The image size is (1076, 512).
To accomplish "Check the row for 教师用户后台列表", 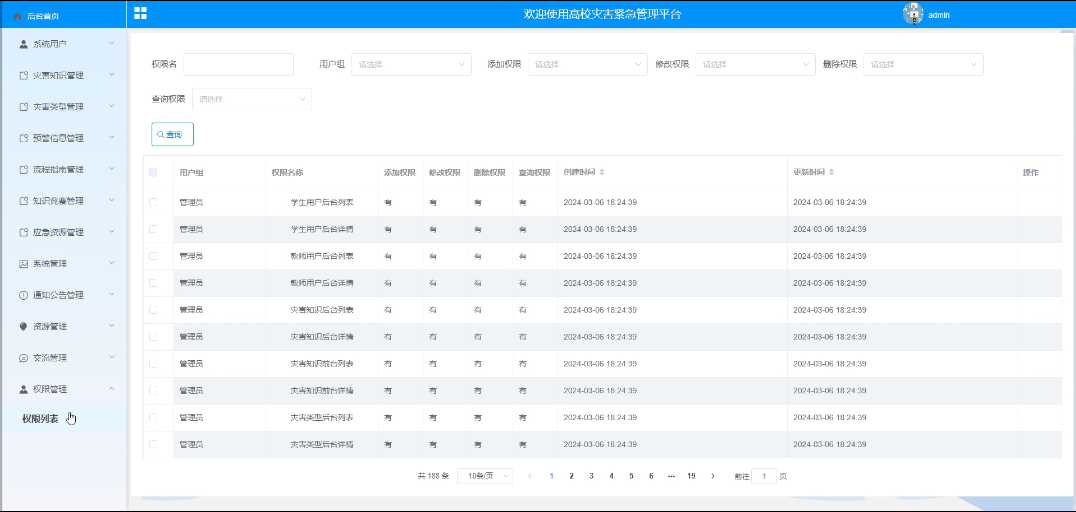I will pyautogui.click(x=153, y=255).
